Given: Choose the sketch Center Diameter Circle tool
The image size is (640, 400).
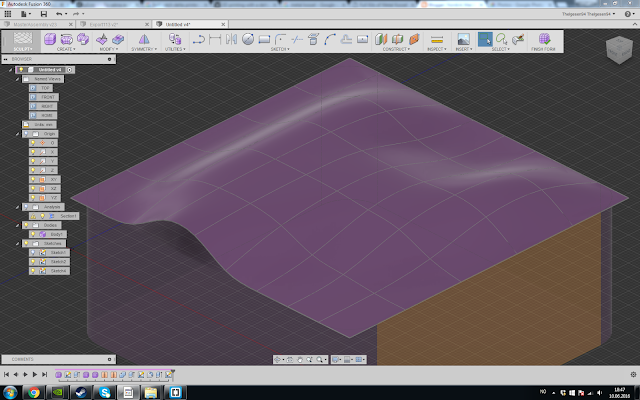Looking at the screenshot, I should (x=248, y=39).
